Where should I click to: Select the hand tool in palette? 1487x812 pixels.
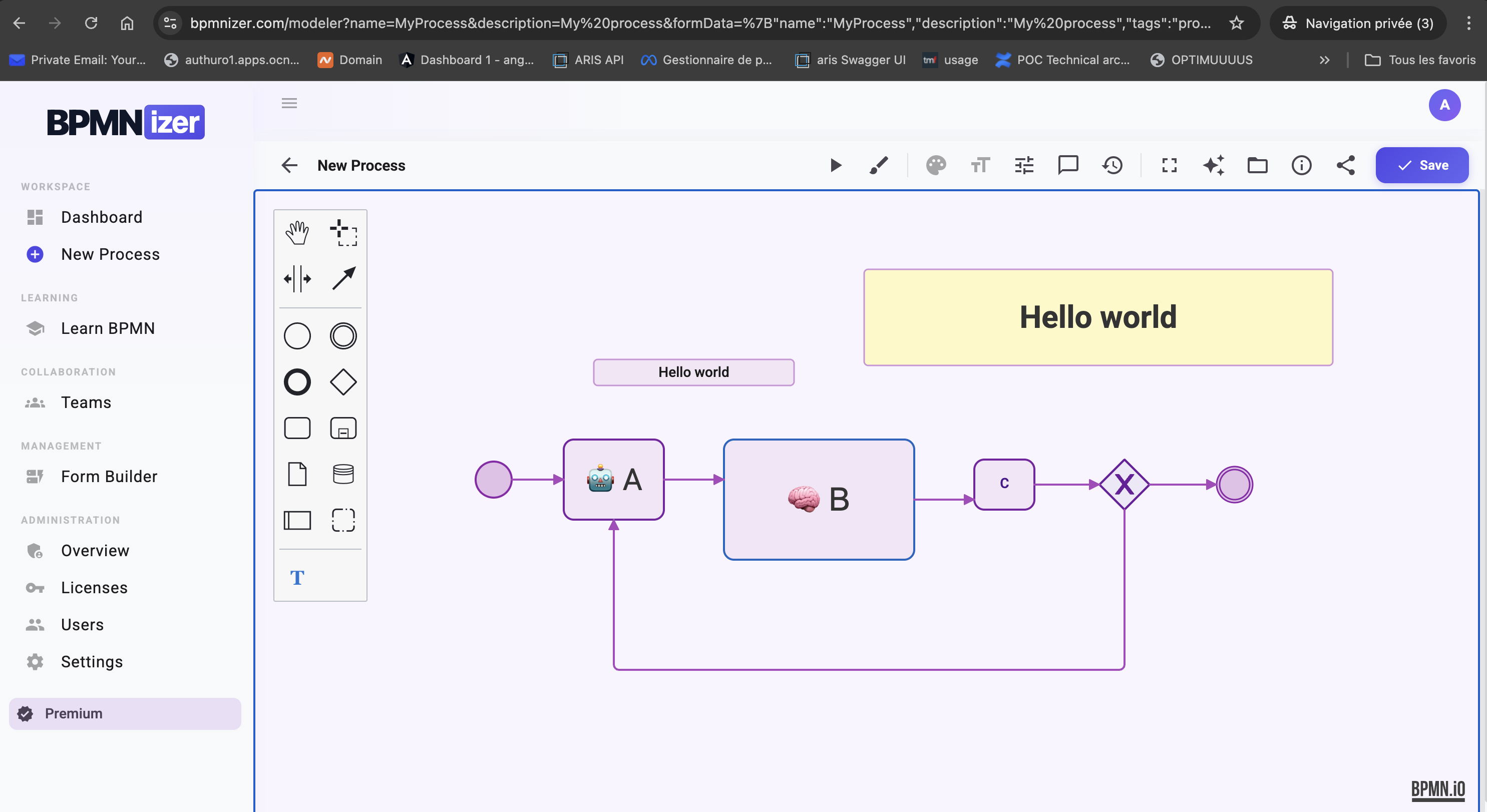pos(297,233)
